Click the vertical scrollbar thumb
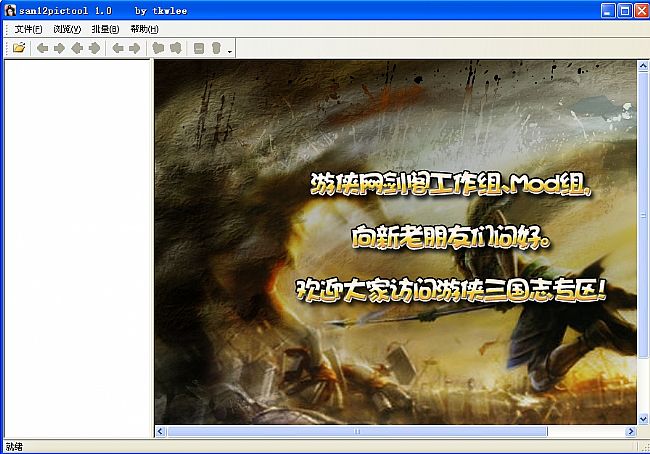The width and height of the screenshot is (650, 454). (x=643, y=215)
